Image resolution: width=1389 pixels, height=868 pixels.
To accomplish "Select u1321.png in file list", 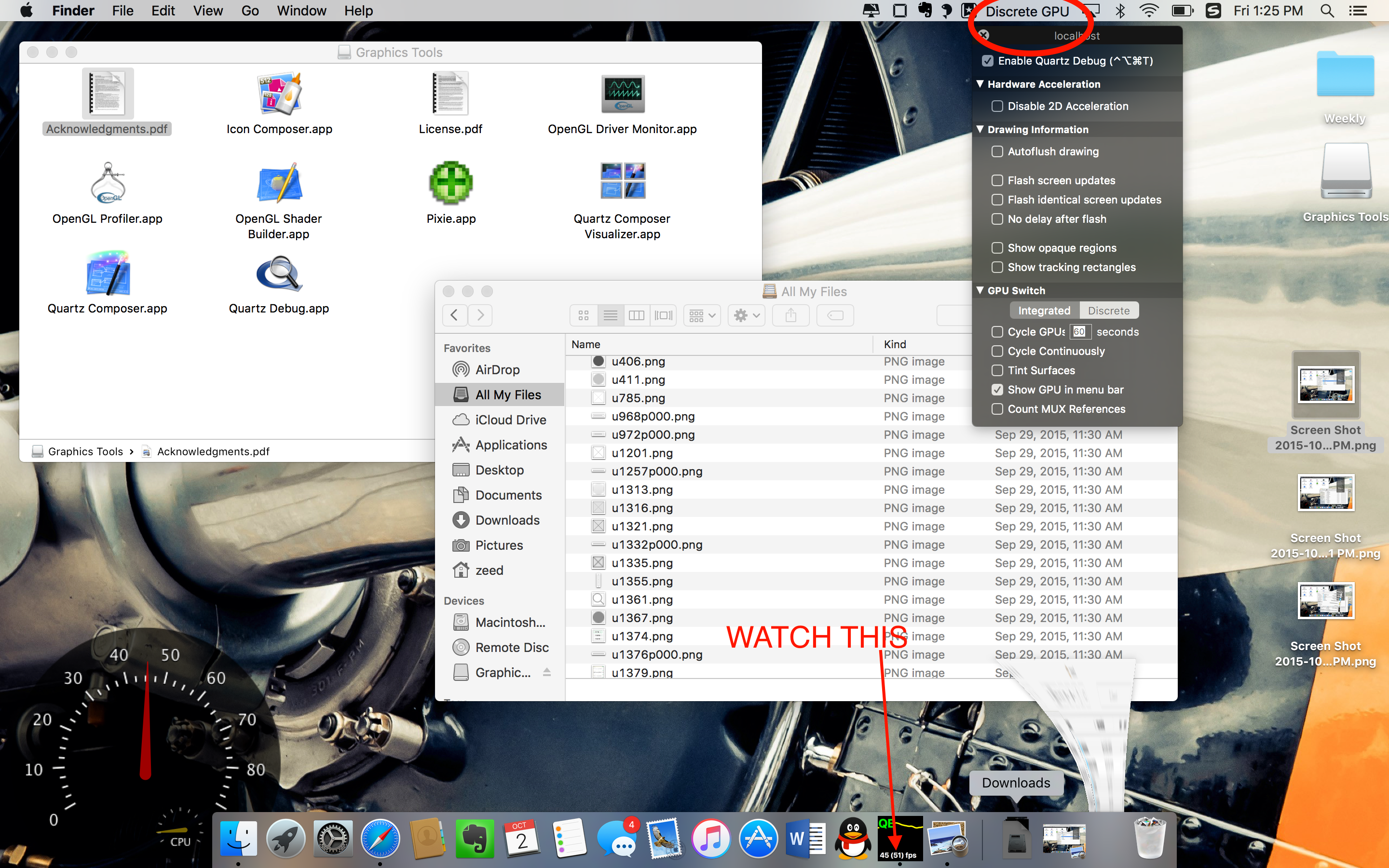I will (642, 527).
